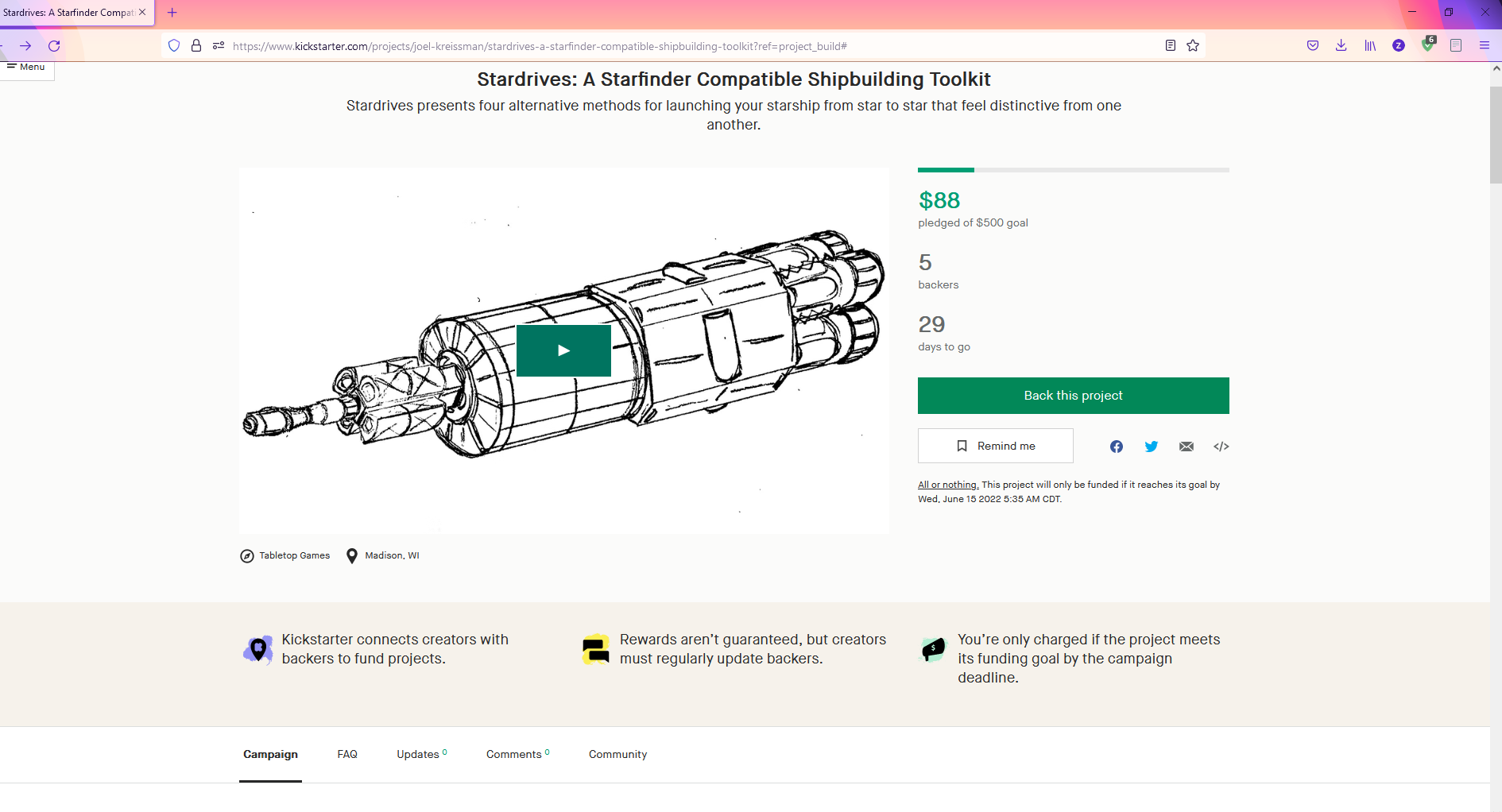1502x812 pixels.
Task: Share the project on Facebook
Action: (1117, 447)
